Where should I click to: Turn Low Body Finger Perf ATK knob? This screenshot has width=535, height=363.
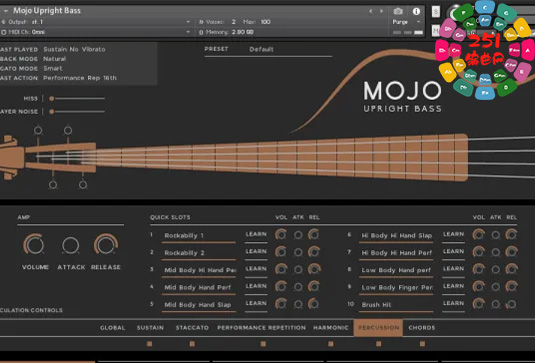495,287
